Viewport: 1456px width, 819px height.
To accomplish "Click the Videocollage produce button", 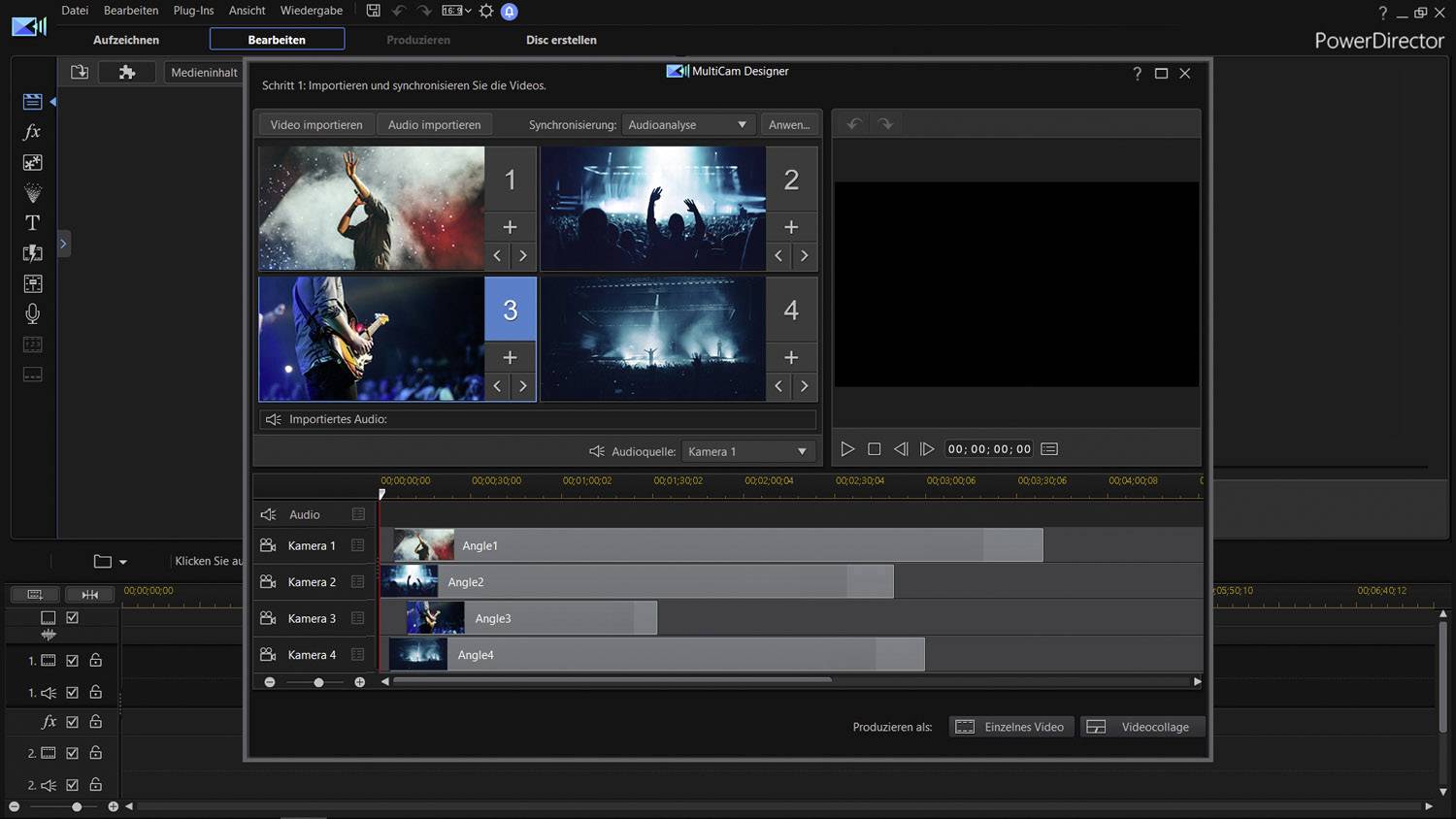I will [x=1142, y=726].
